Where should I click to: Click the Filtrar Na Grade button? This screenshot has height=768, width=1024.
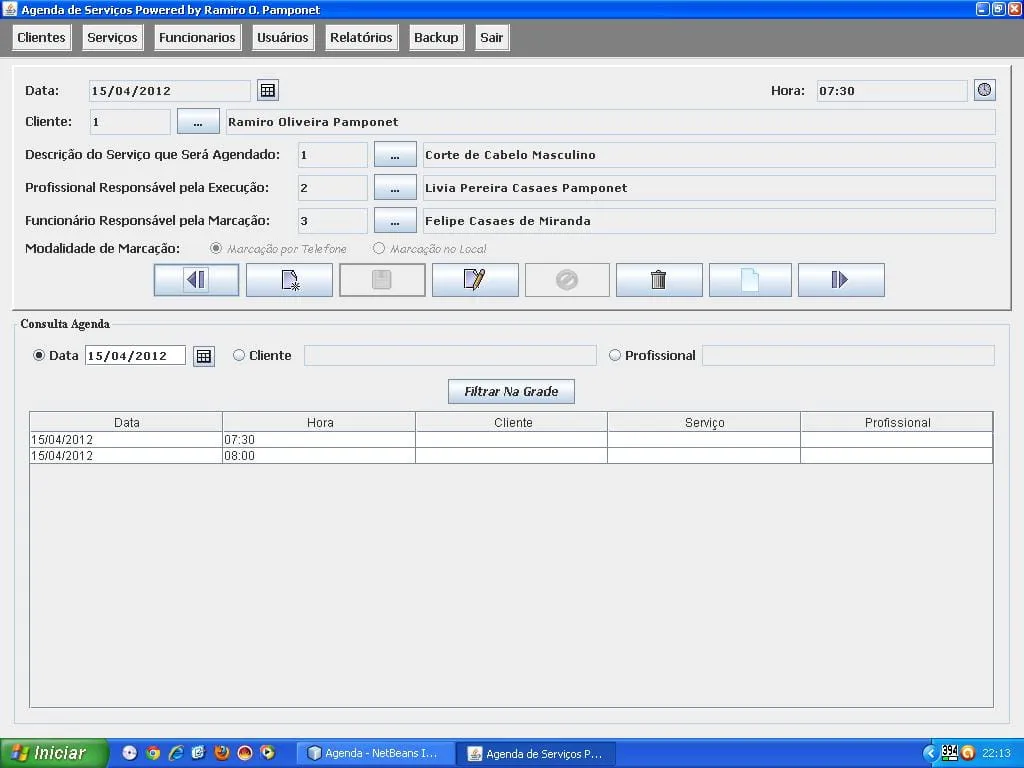coord(511,391)
